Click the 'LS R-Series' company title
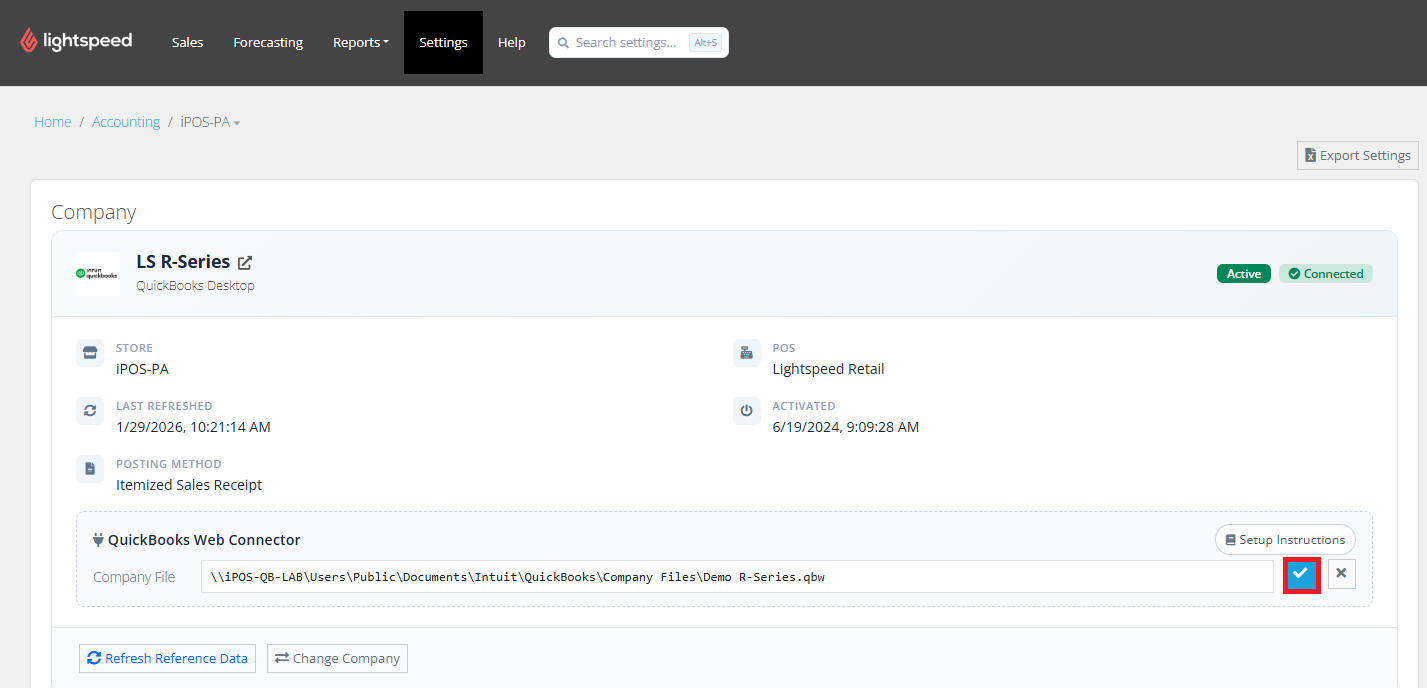Screen dimensions: 1427x688 click(x=183, y=262)
